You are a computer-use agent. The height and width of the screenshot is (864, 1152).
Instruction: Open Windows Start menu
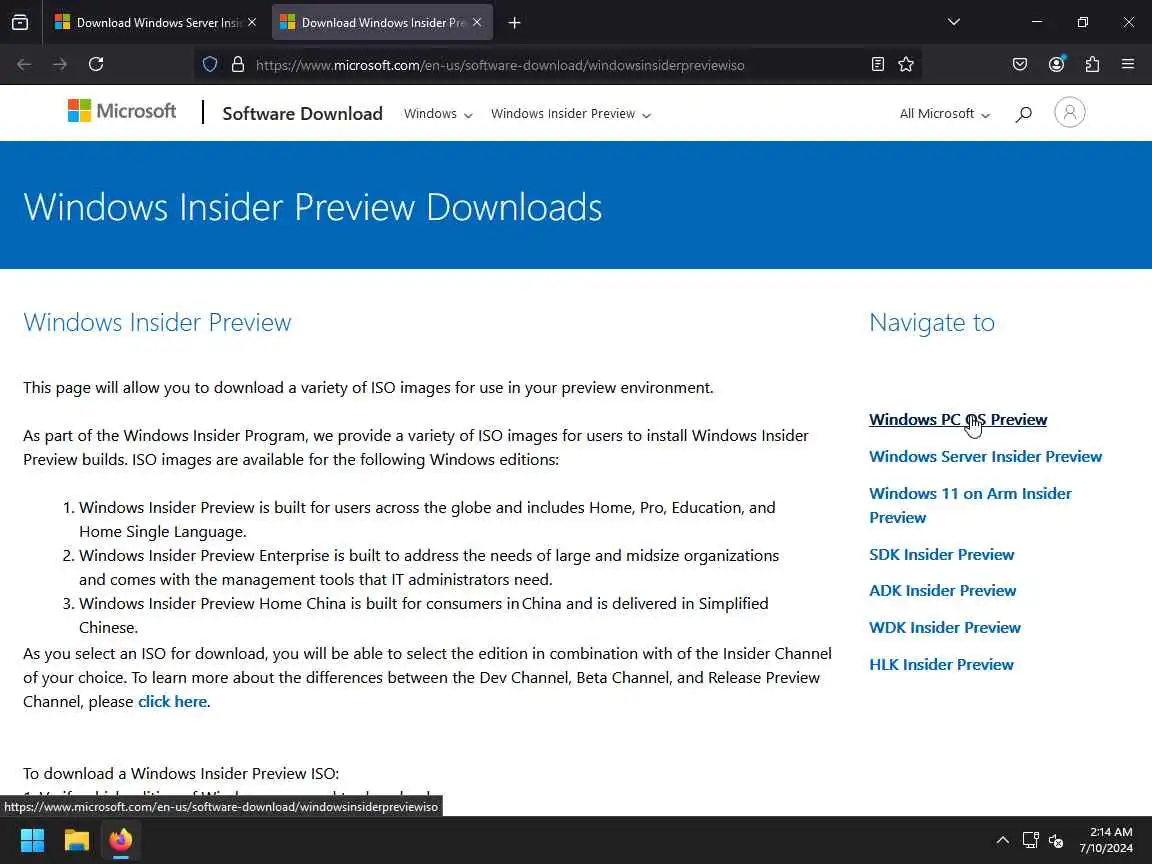[x=32, y=840]
